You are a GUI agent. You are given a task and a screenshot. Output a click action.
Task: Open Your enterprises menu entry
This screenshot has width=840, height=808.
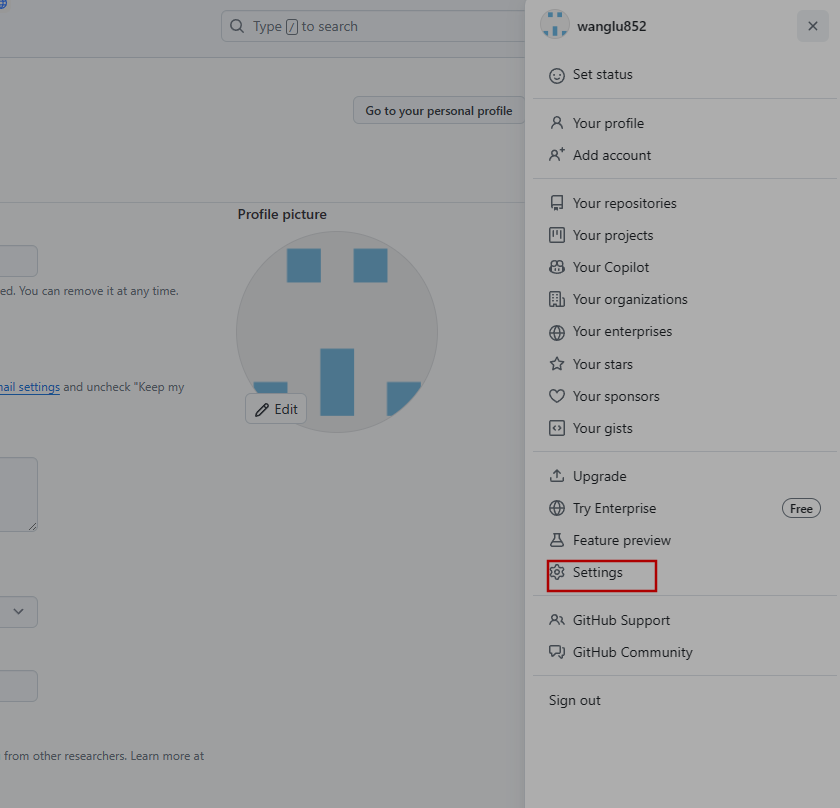pyautogui.click(x=622, y=331)
